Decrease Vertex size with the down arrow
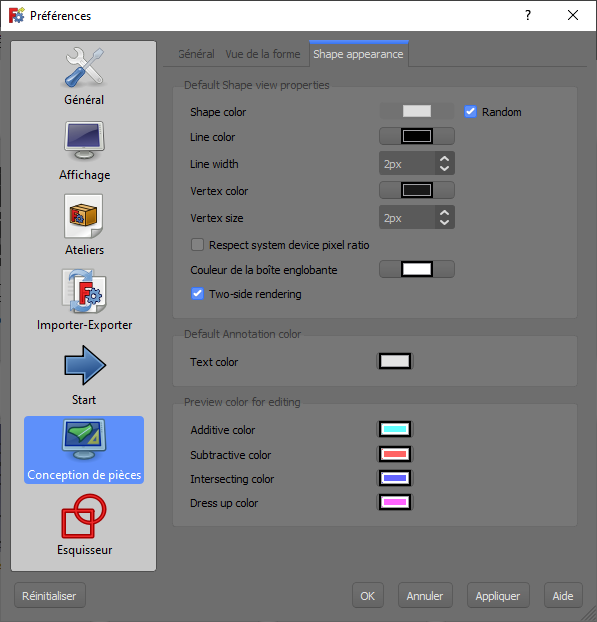 tap(444, 223)
